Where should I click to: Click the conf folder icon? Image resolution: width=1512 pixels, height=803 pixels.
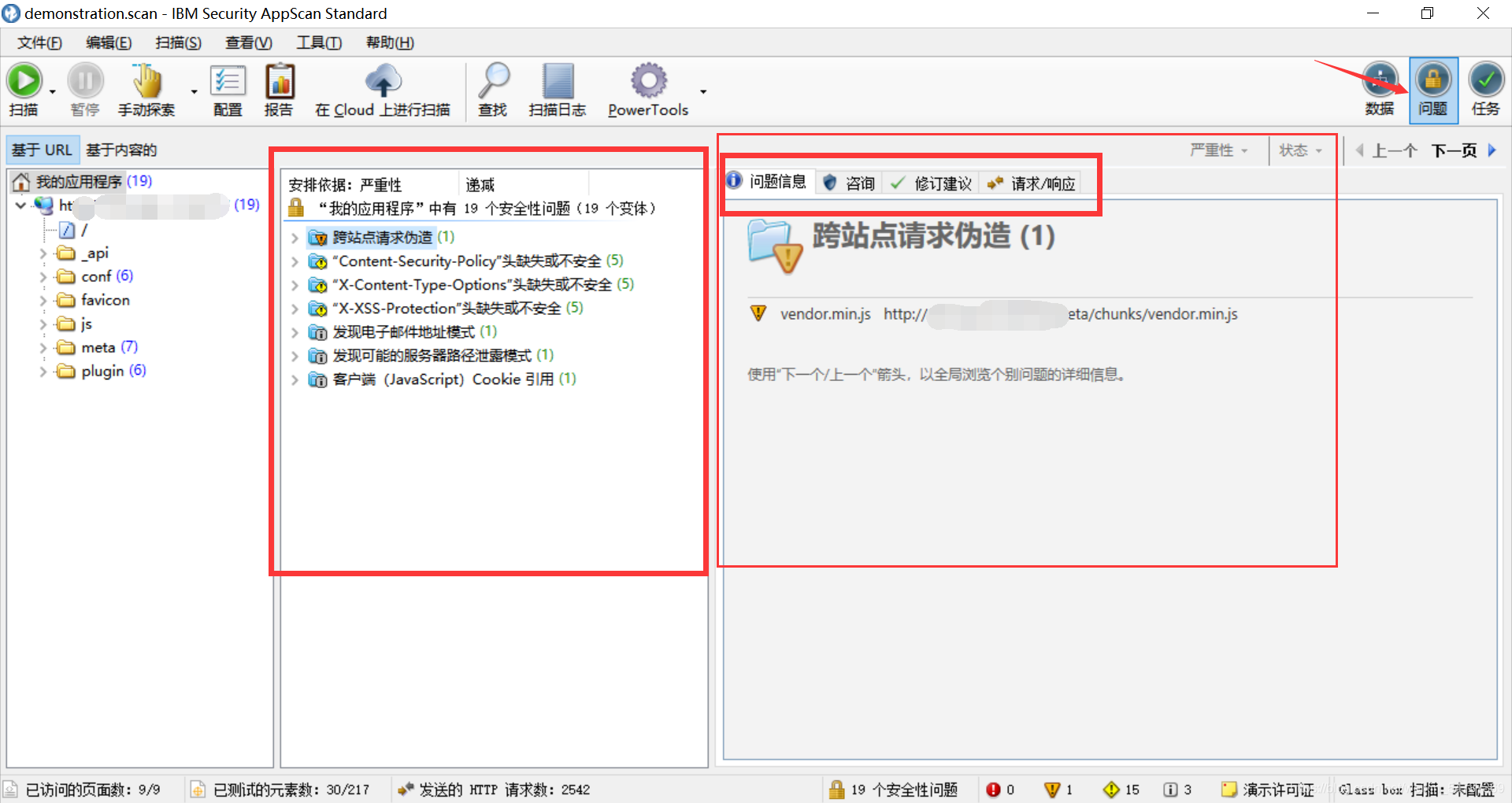pyautogui.click(x=66, y=276)
